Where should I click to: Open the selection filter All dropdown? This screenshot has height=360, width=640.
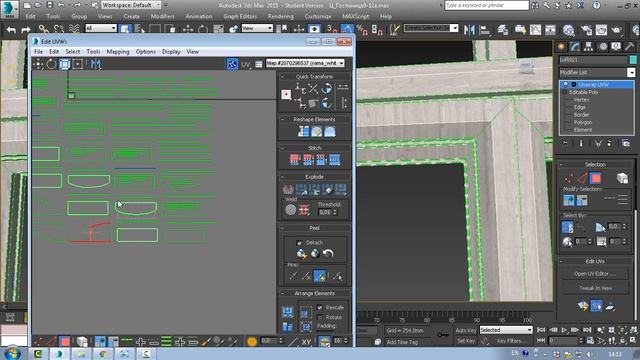coord(101,28)
